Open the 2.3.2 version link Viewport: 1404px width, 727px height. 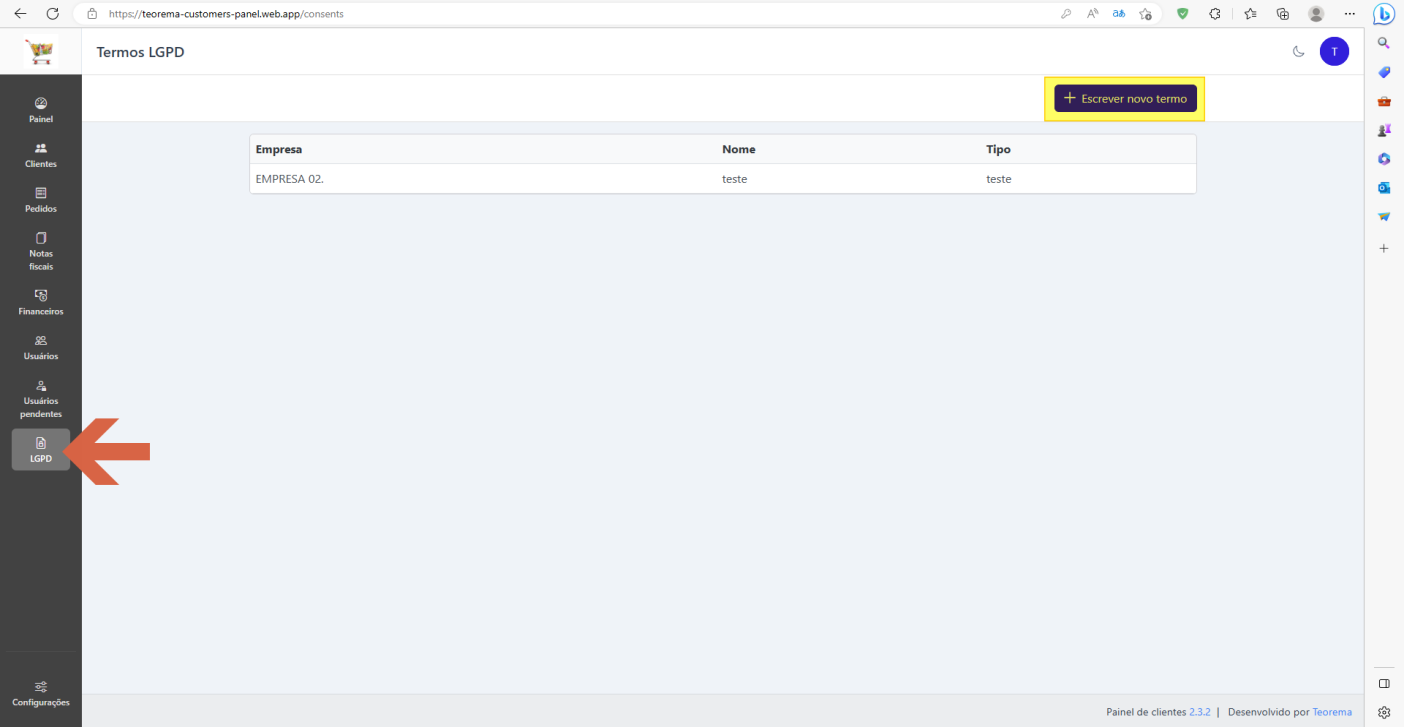[x=1199, y=712]
